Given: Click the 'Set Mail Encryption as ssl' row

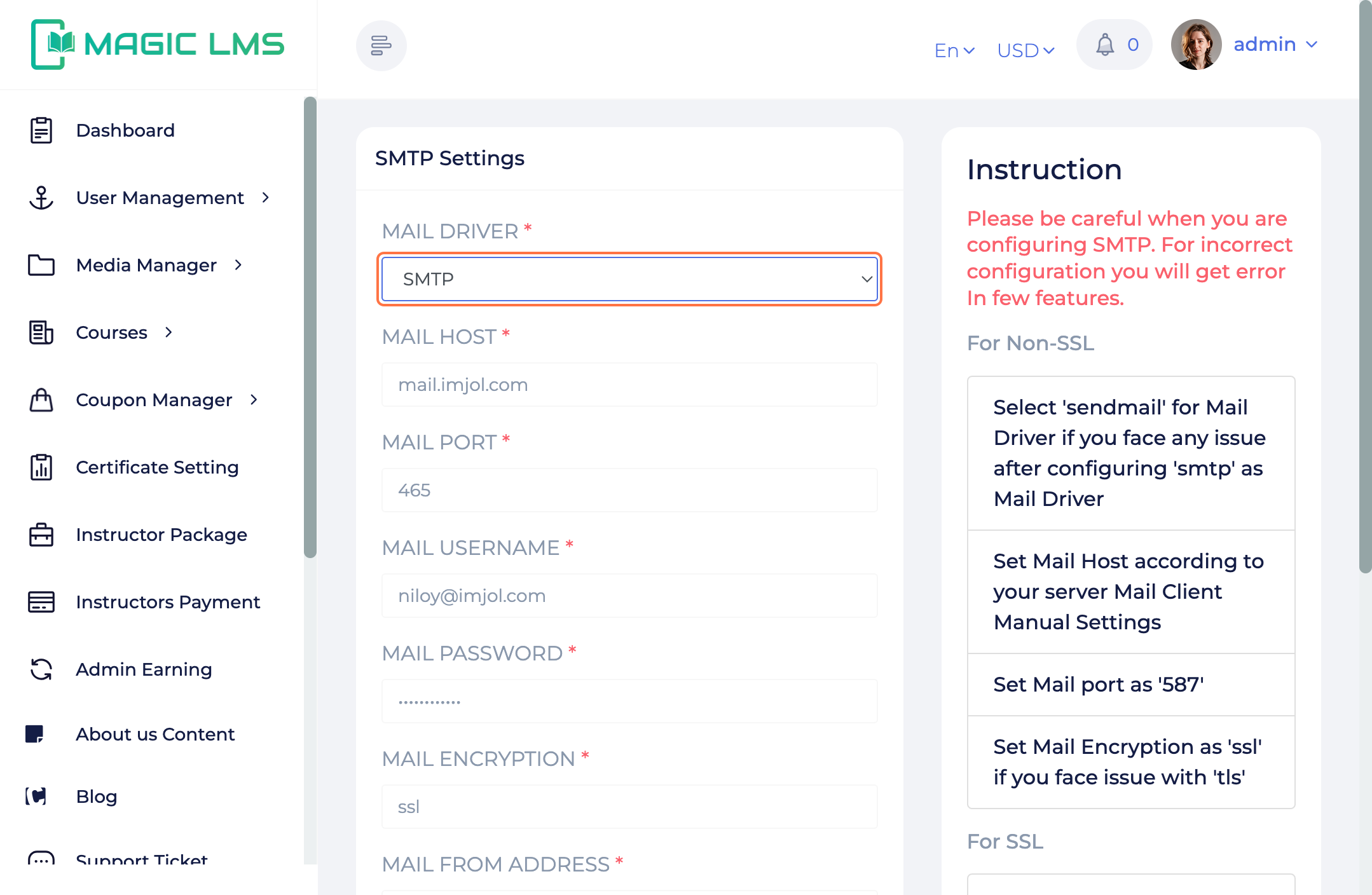Looking at the screenshot, I should 1131,762.
